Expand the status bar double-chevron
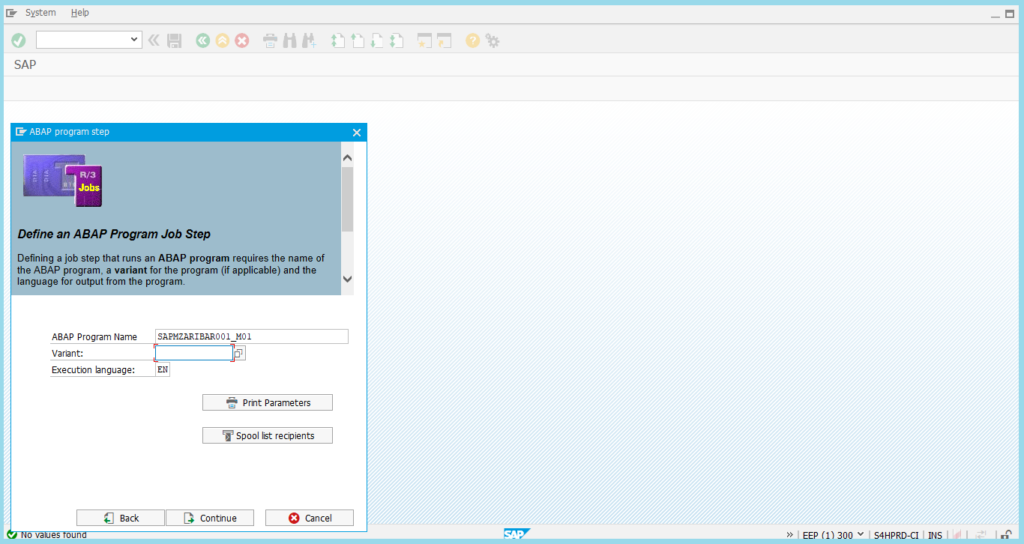Screen dimensions: 1024x544 790,535
